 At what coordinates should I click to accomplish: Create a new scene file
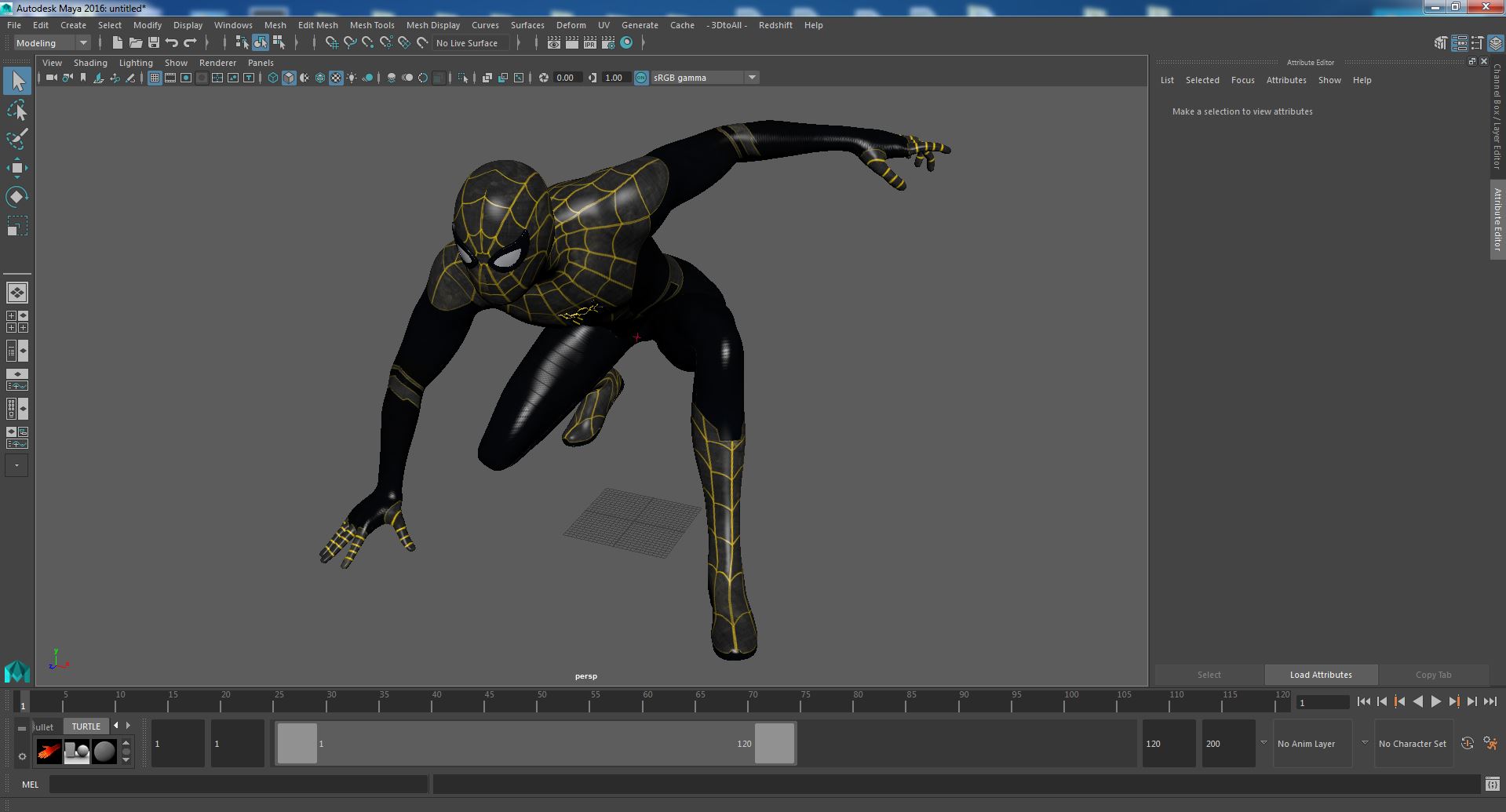tap(117, 43)
